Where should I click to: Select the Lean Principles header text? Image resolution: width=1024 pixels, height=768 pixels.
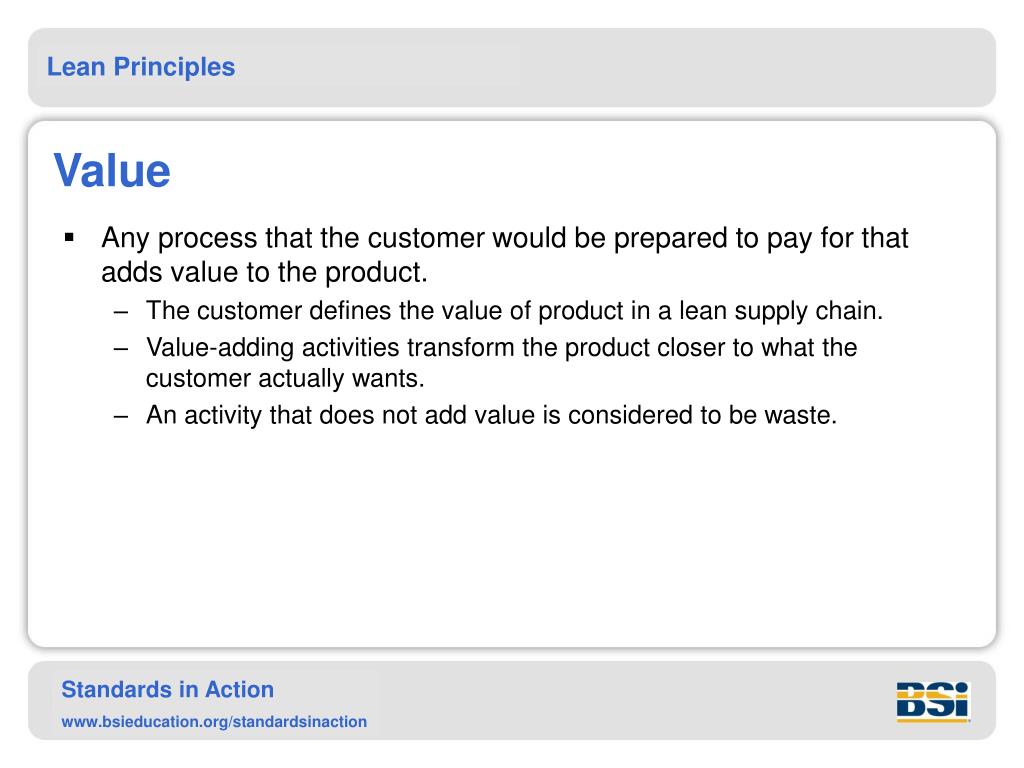pyautogui.click(x=141, y=67)
